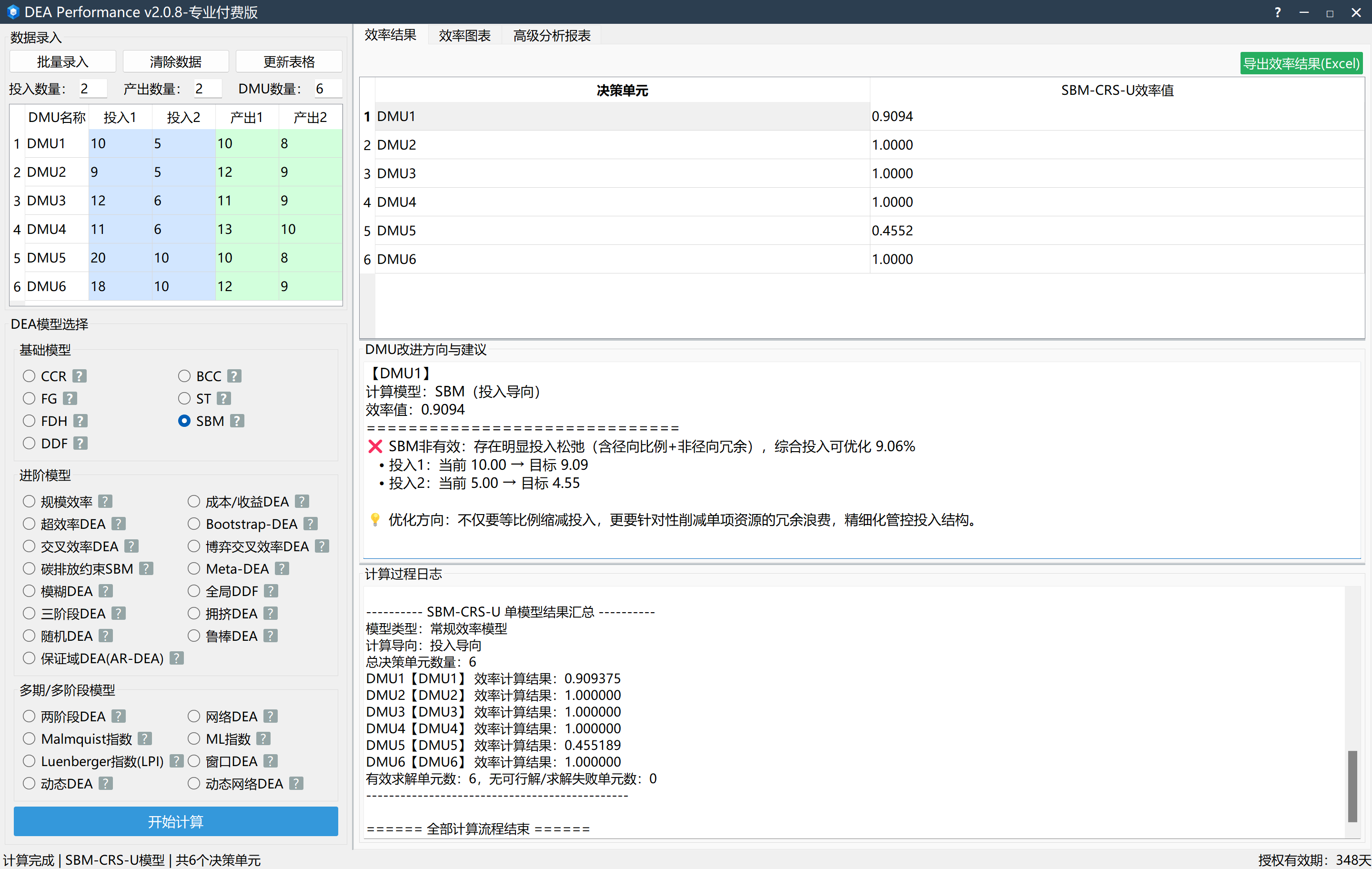The width and height of the screenshot is (1372, 869).
Task: Open the 高级分析报表 tab
Action: click(x=552, y=35)
